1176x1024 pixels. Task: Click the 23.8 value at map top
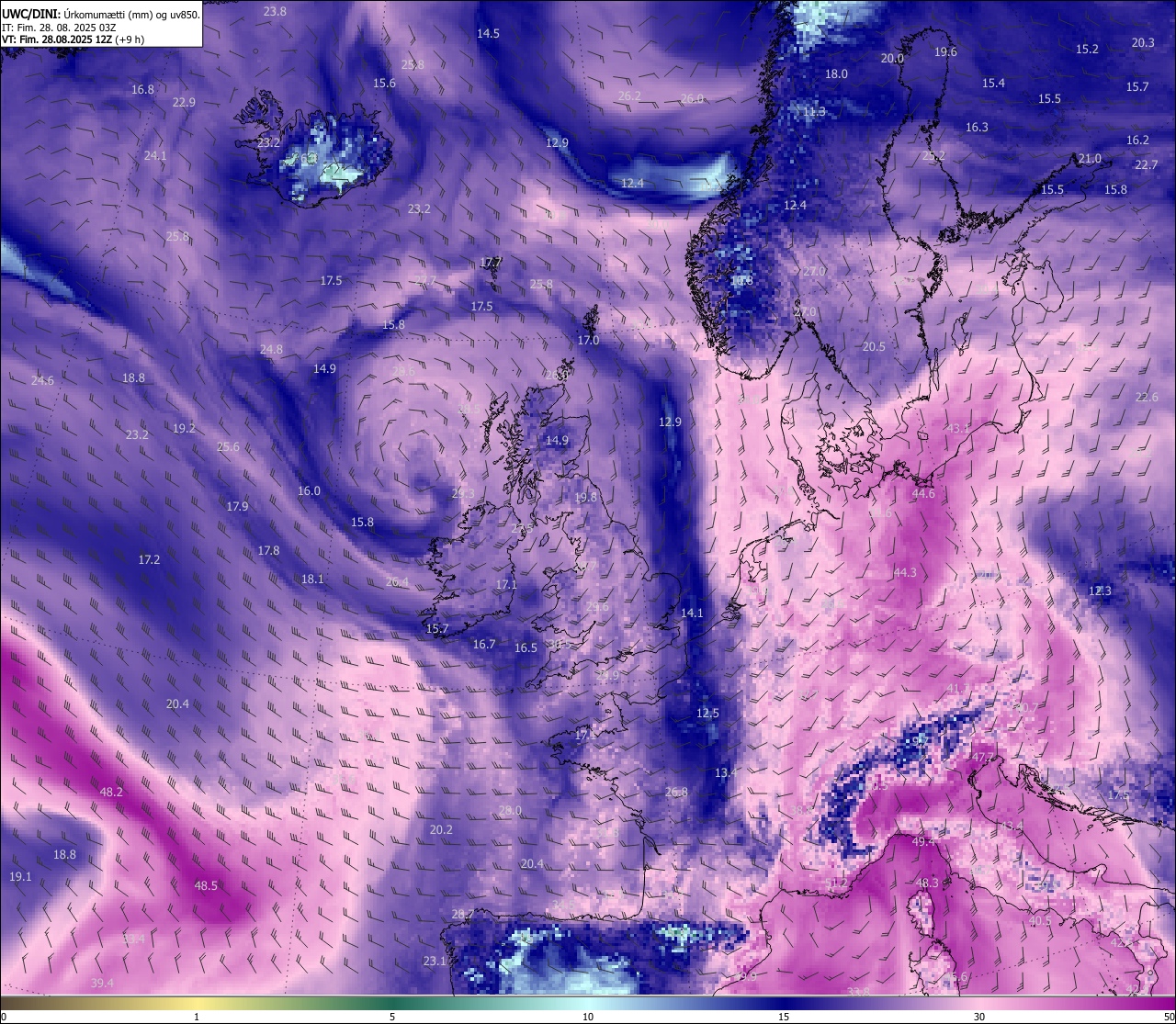(x=275, y=11)
